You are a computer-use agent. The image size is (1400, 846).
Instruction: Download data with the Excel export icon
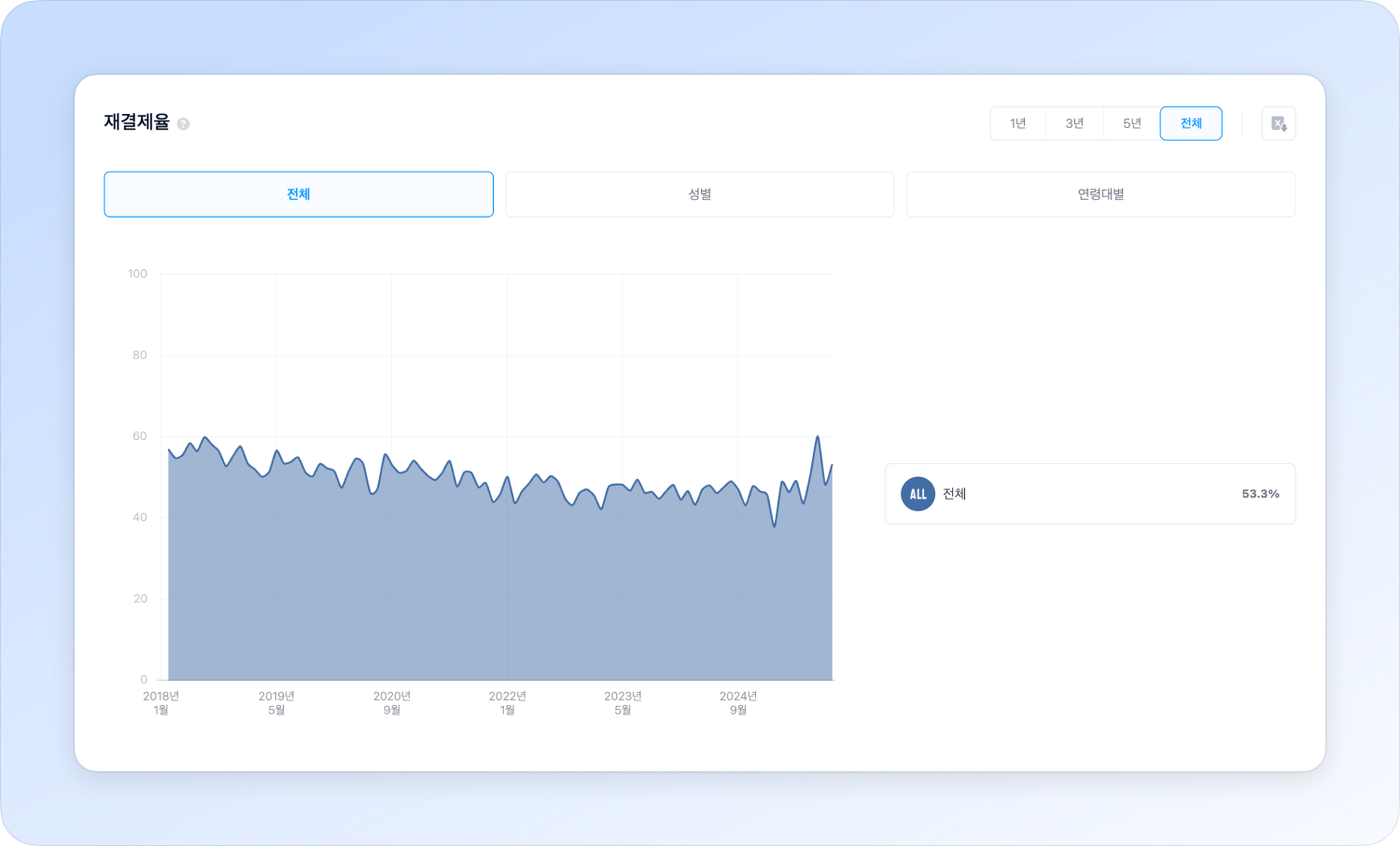[x=1278, y=123]
